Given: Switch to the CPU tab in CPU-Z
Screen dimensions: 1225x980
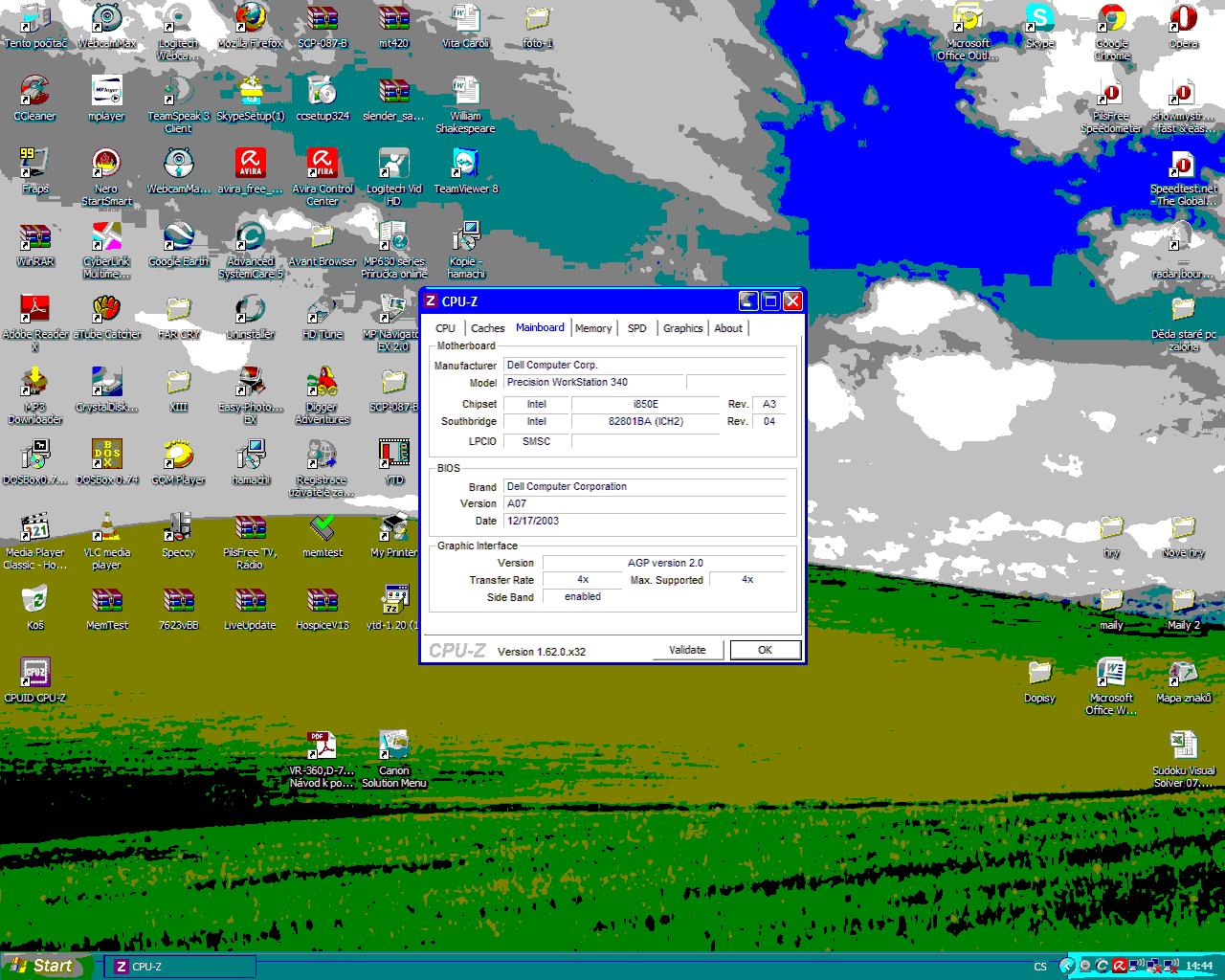Looking at the screenshot, I should [x=446, y=328].
